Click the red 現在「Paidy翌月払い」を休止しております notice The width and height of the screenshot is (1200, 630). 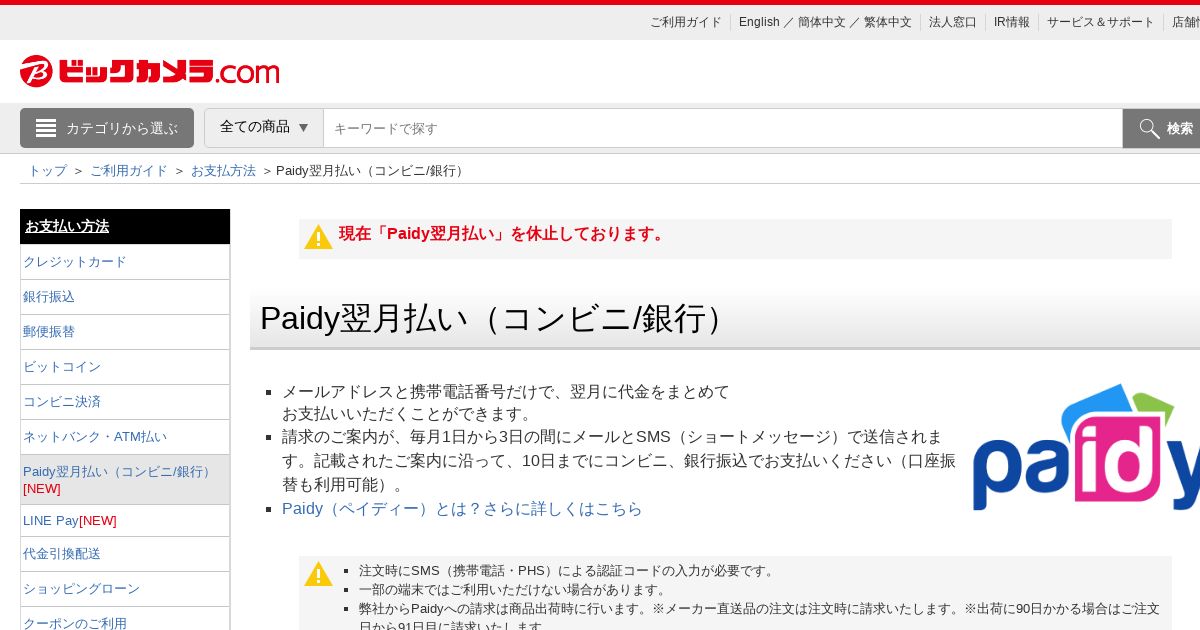tap(503, 234)
